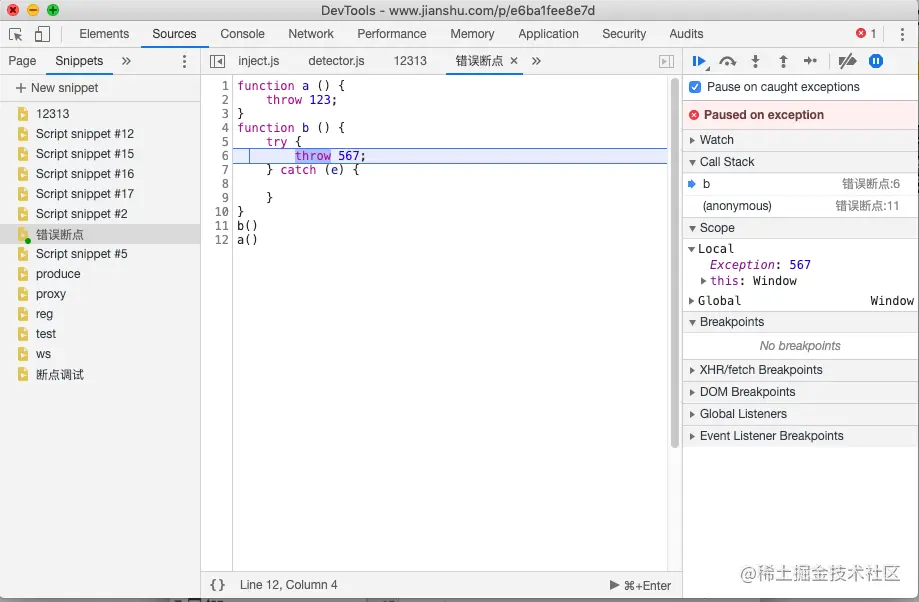Image resolution: width=919 pixels, height=602 pixels.
Task: Switch to the Elements panel
Action: 104,34
